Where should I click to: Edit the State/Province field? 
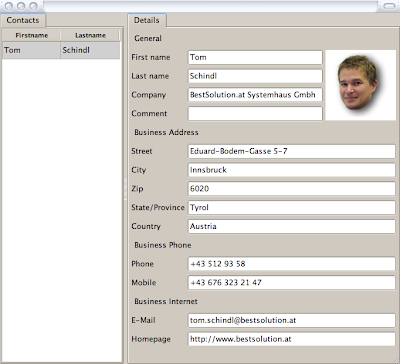(x=292, y=207)
